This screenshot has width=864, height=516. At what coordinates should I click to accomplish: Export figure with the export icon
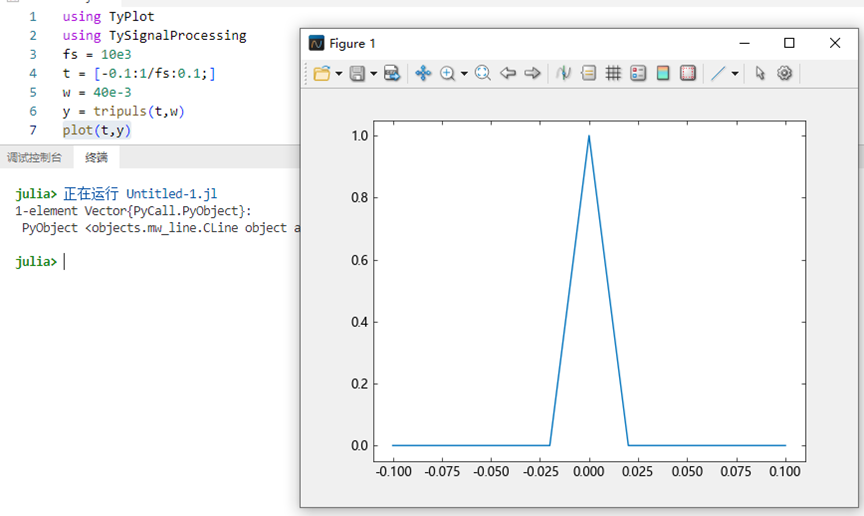tap(392, 73)
